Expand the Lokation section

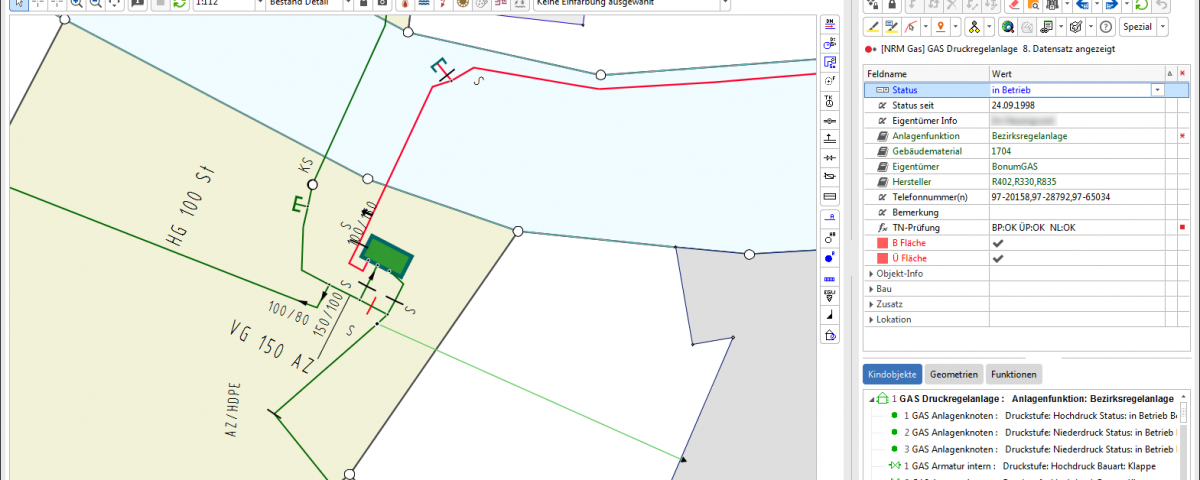pos(871,319)
